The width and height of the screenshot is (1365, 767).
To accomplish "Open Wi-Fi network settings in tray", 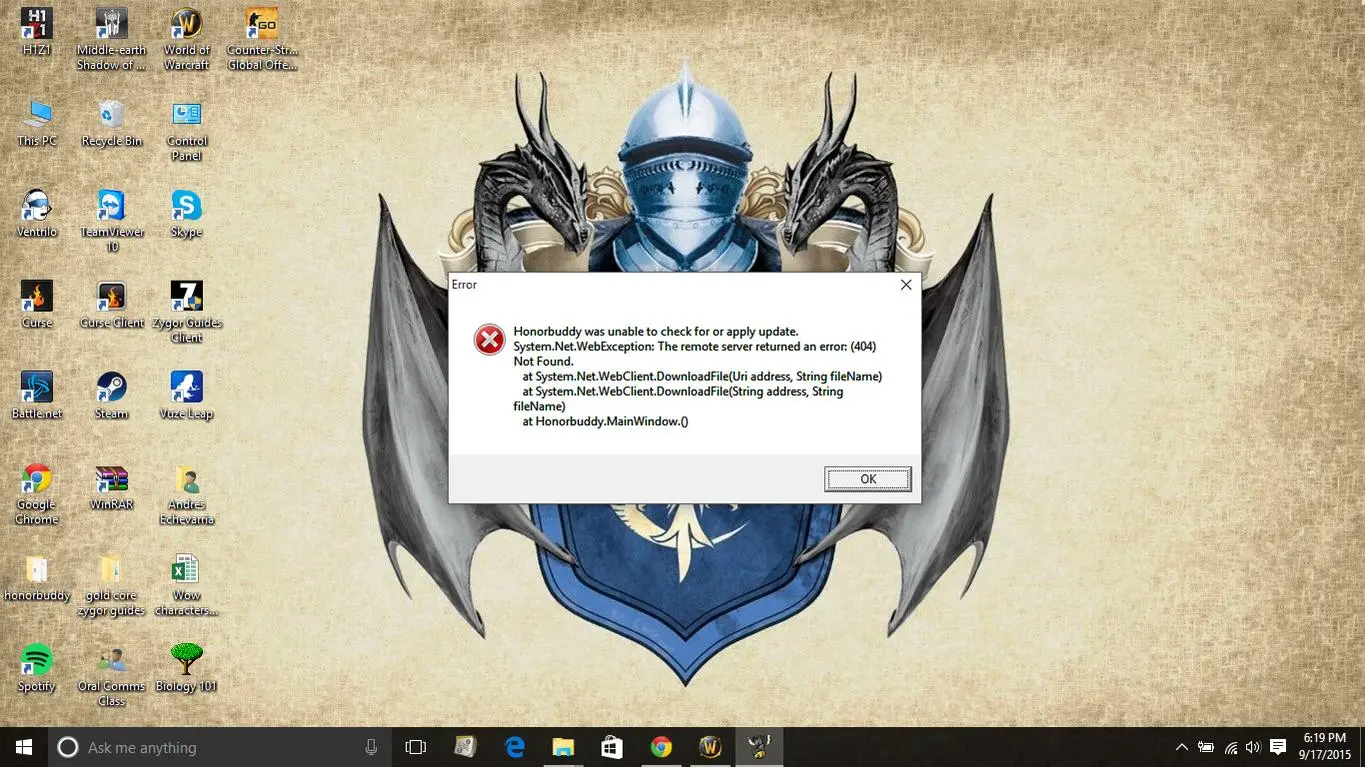I will pos(1231,747).
